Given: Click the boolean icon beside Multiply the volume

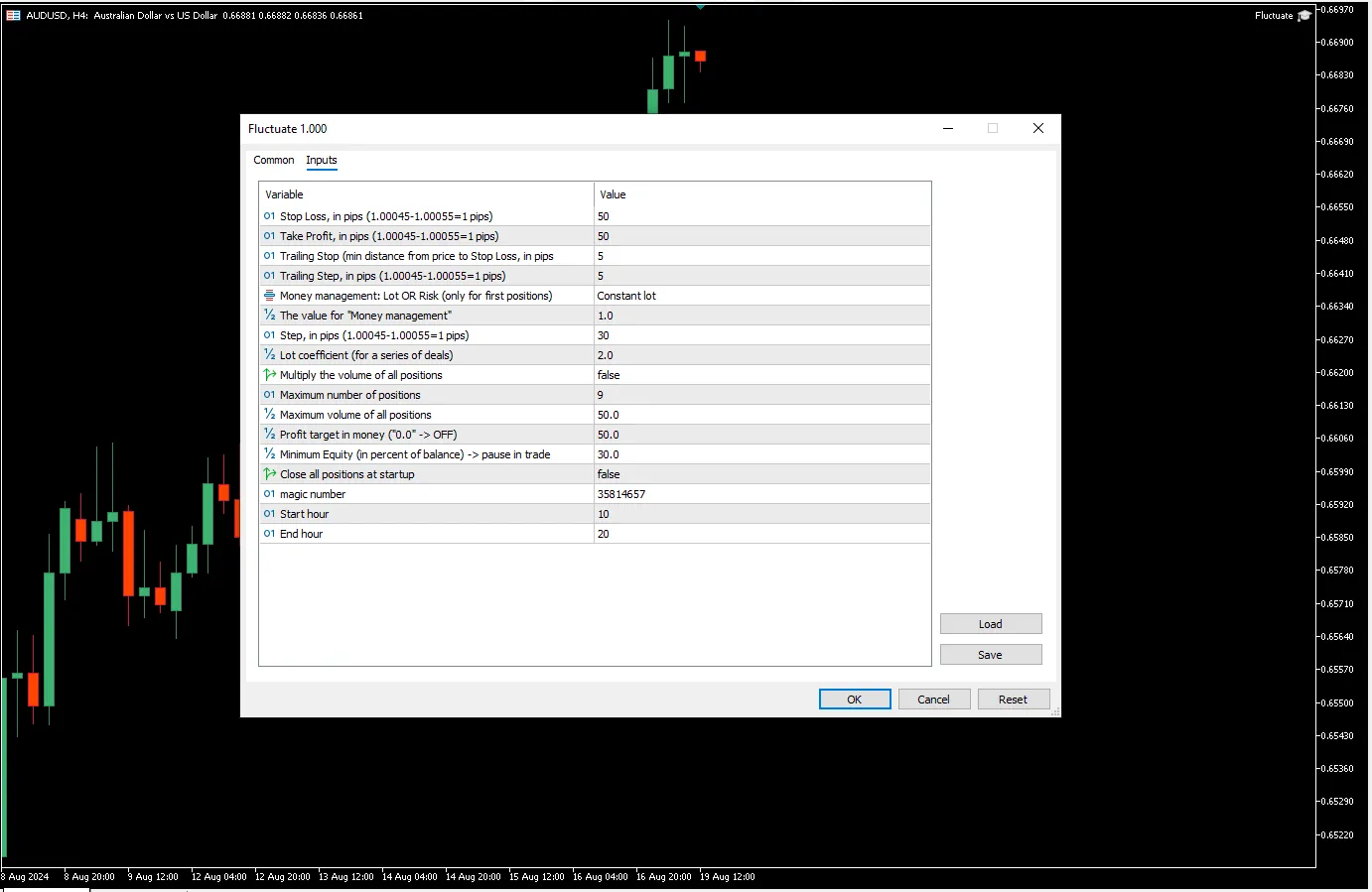Looking at the screenshot, I should tap(269, 375).
